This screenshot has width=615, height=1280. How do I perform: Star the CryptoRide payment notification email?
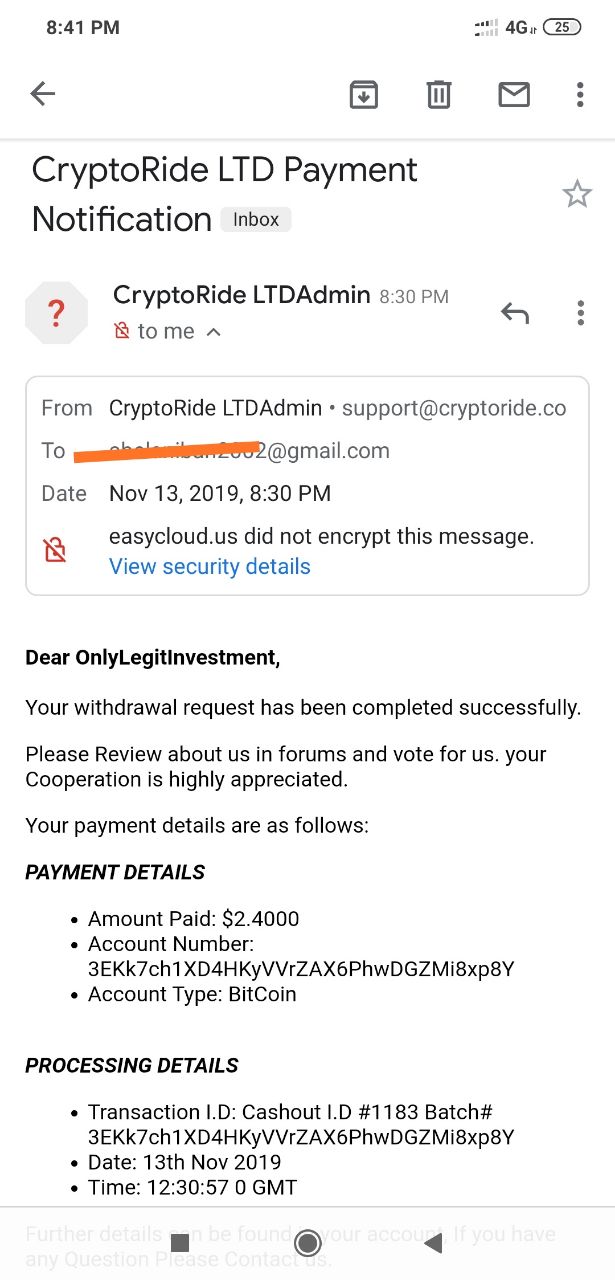click(577, 194)
